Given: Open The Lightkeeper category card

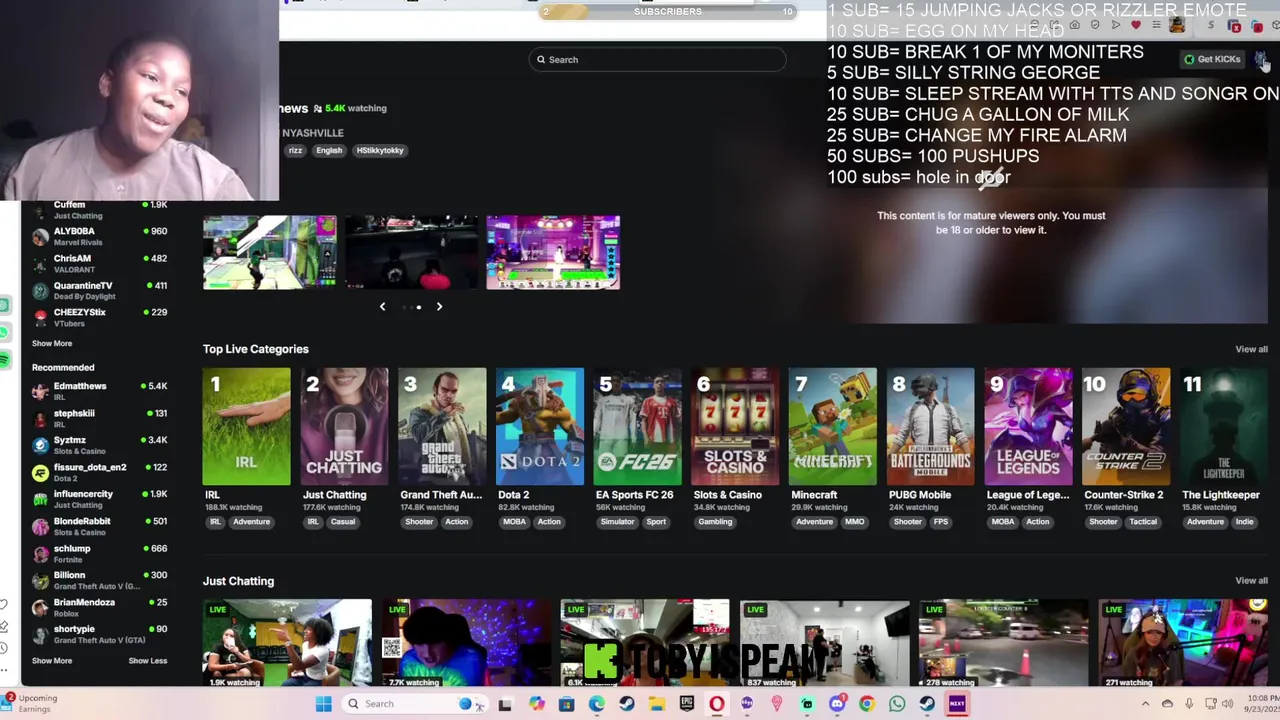Looking at the screenshot, I should click(1224, 427).
